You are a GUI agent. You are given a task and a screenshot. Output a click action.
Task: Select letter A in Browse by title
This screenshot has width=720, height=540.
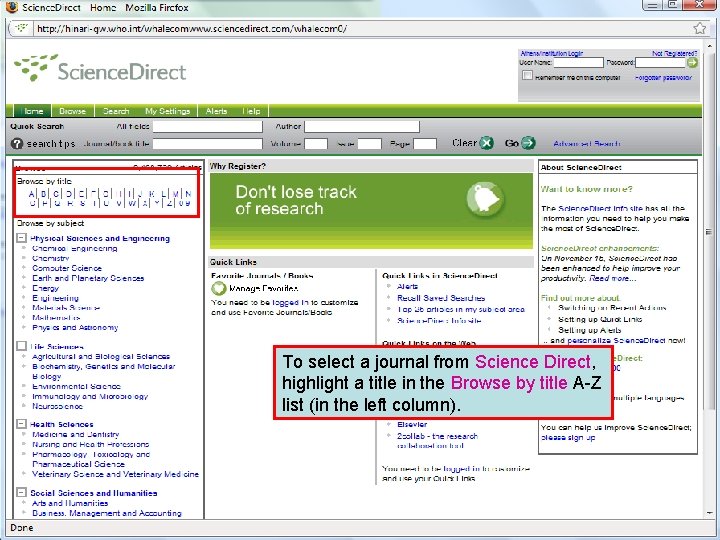[31, 194]
